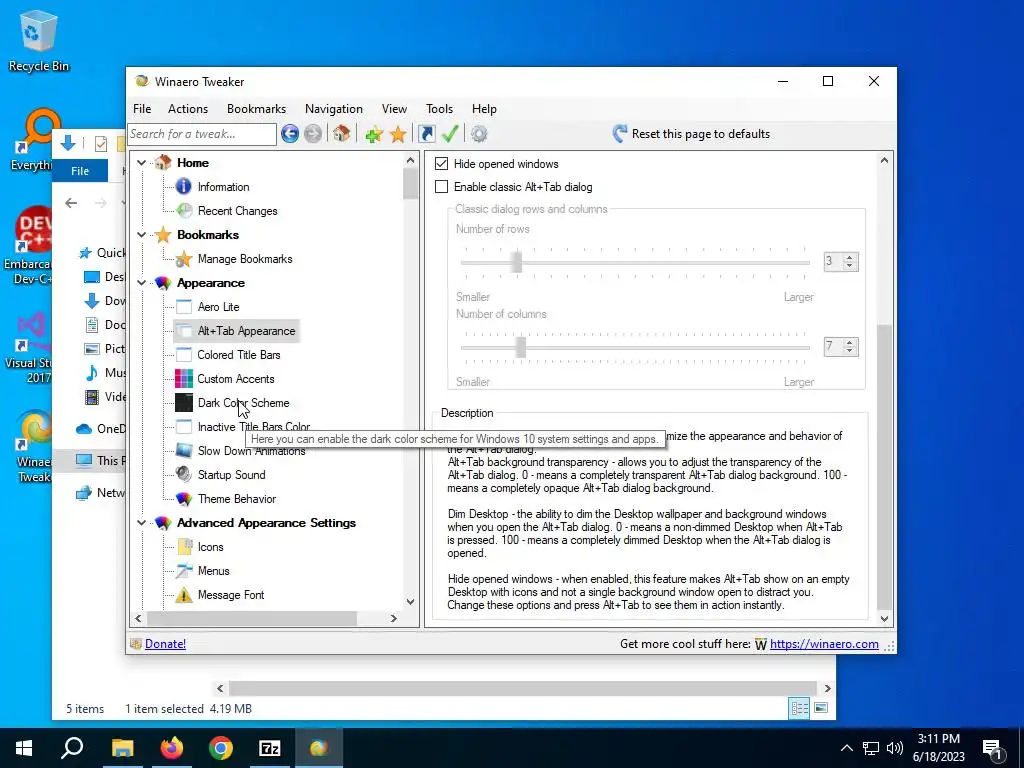Viewport: 1024px width, 768px height.
Task: Go to the Home page toolbar icon
Action: coord(341,134)
